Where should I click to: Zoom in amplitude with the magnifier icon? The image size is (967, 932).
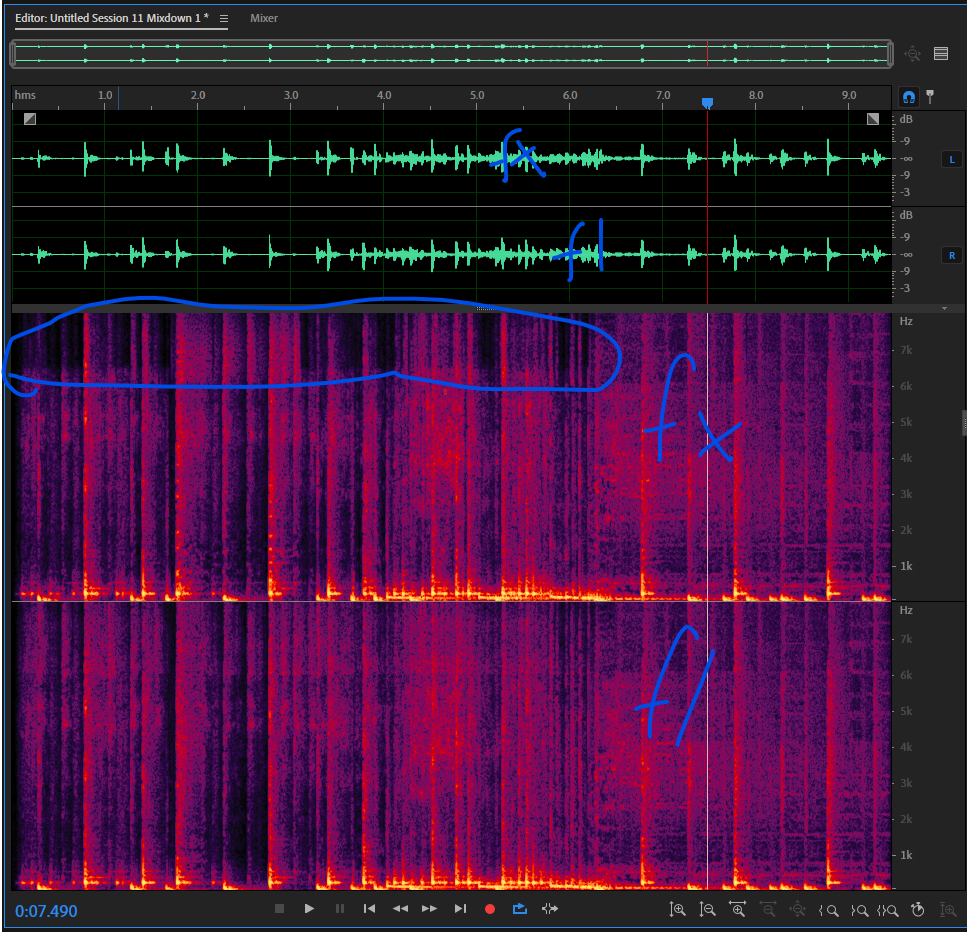click(x=678, y=909)
